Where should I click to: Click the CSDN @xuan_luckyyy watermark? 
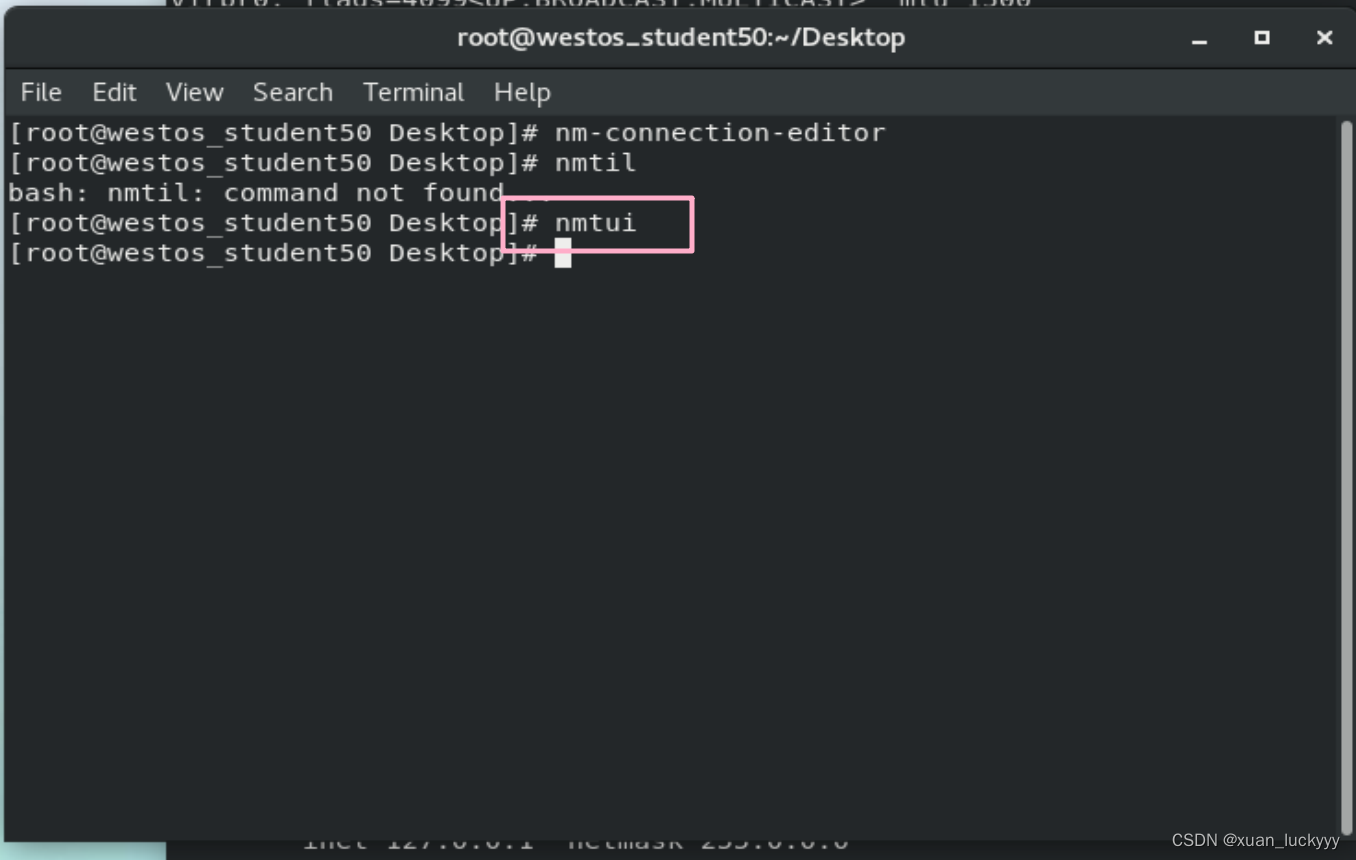click(x=1255, y=841)
